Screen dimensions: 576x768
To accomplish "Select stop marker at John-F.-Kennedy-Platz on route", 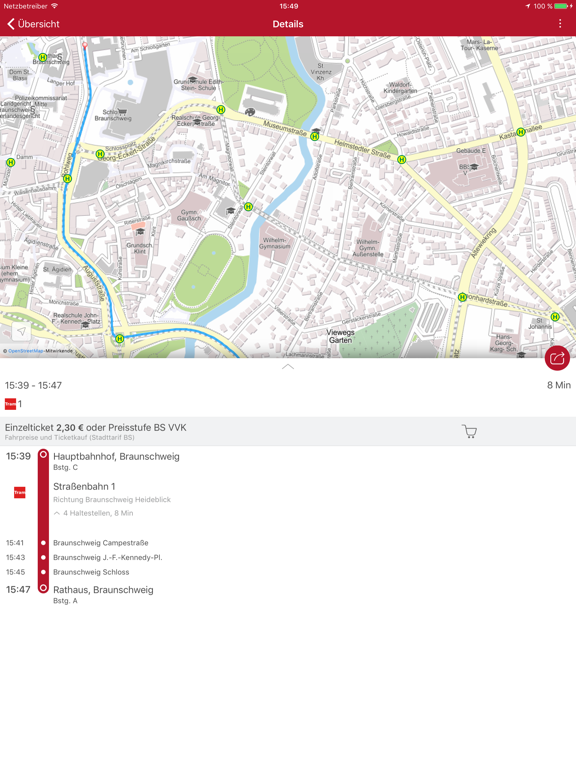I will (119, 338).
